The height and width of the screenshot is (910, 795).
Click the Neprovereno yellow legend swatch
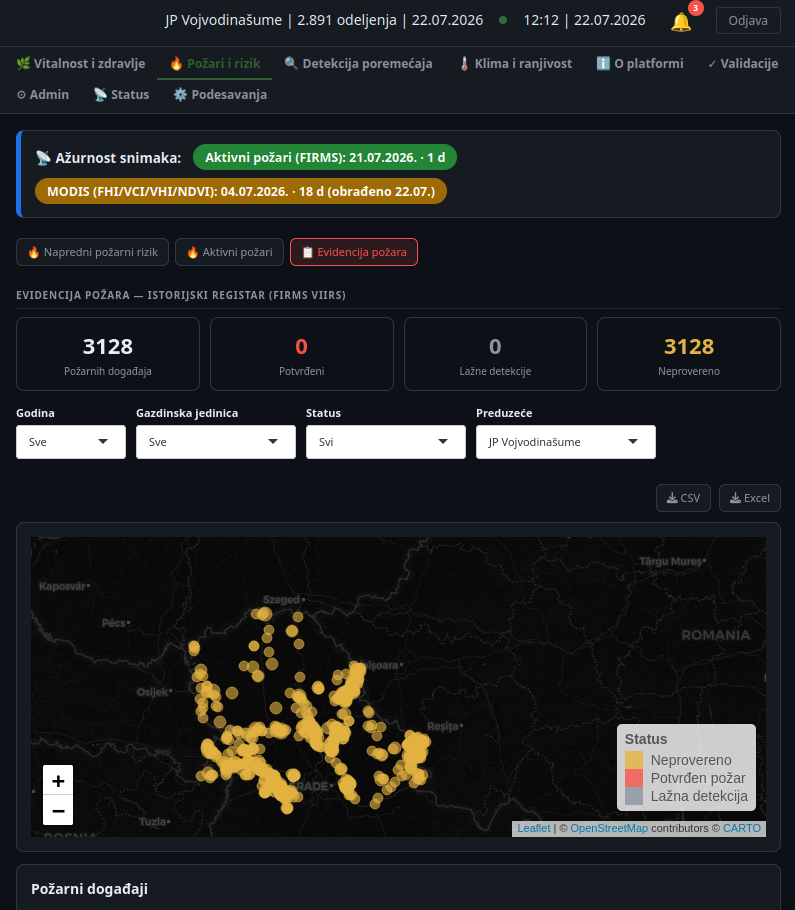tap(634, 760)
